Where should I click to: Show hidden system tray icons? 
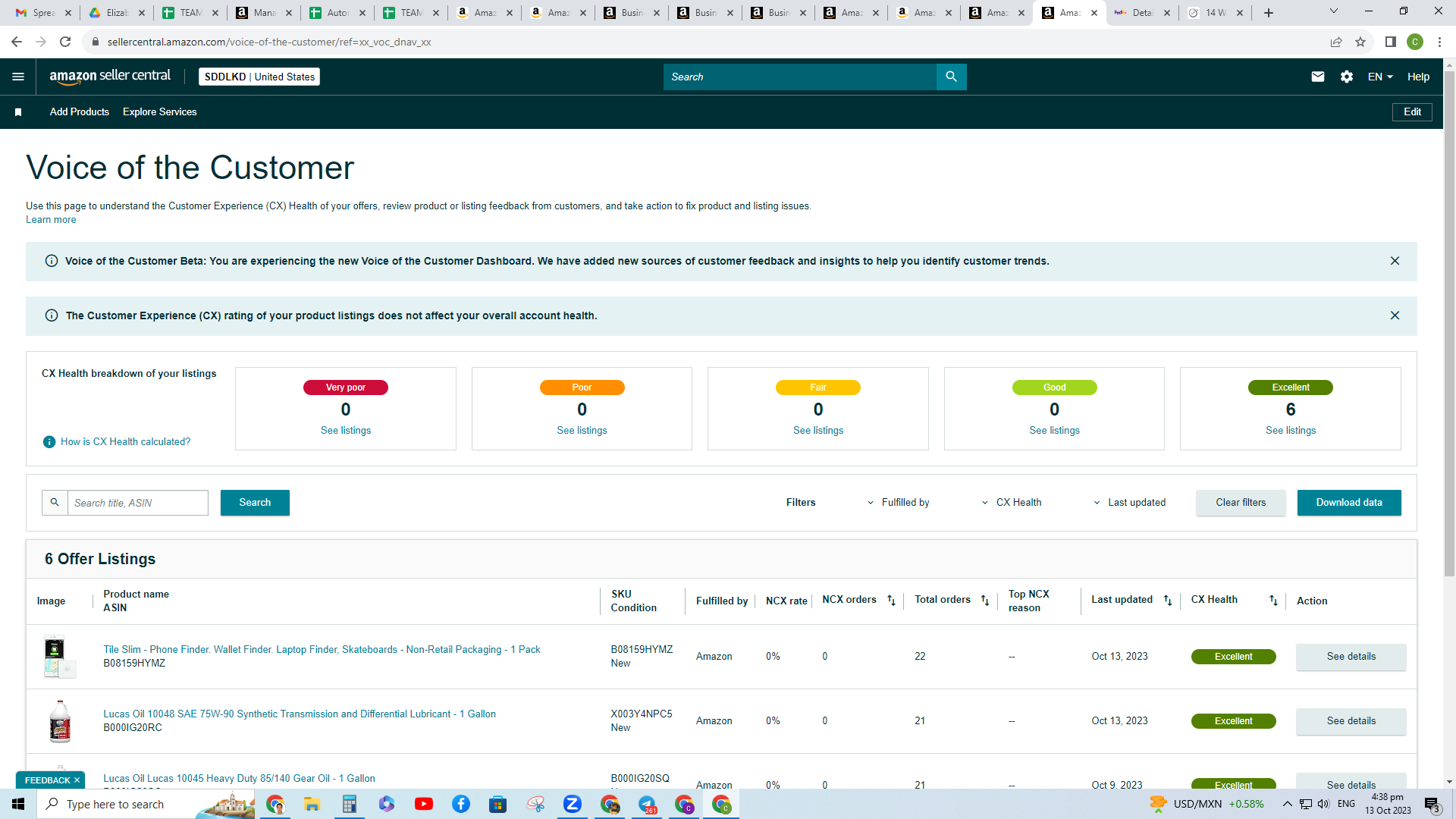point(1288,804)
